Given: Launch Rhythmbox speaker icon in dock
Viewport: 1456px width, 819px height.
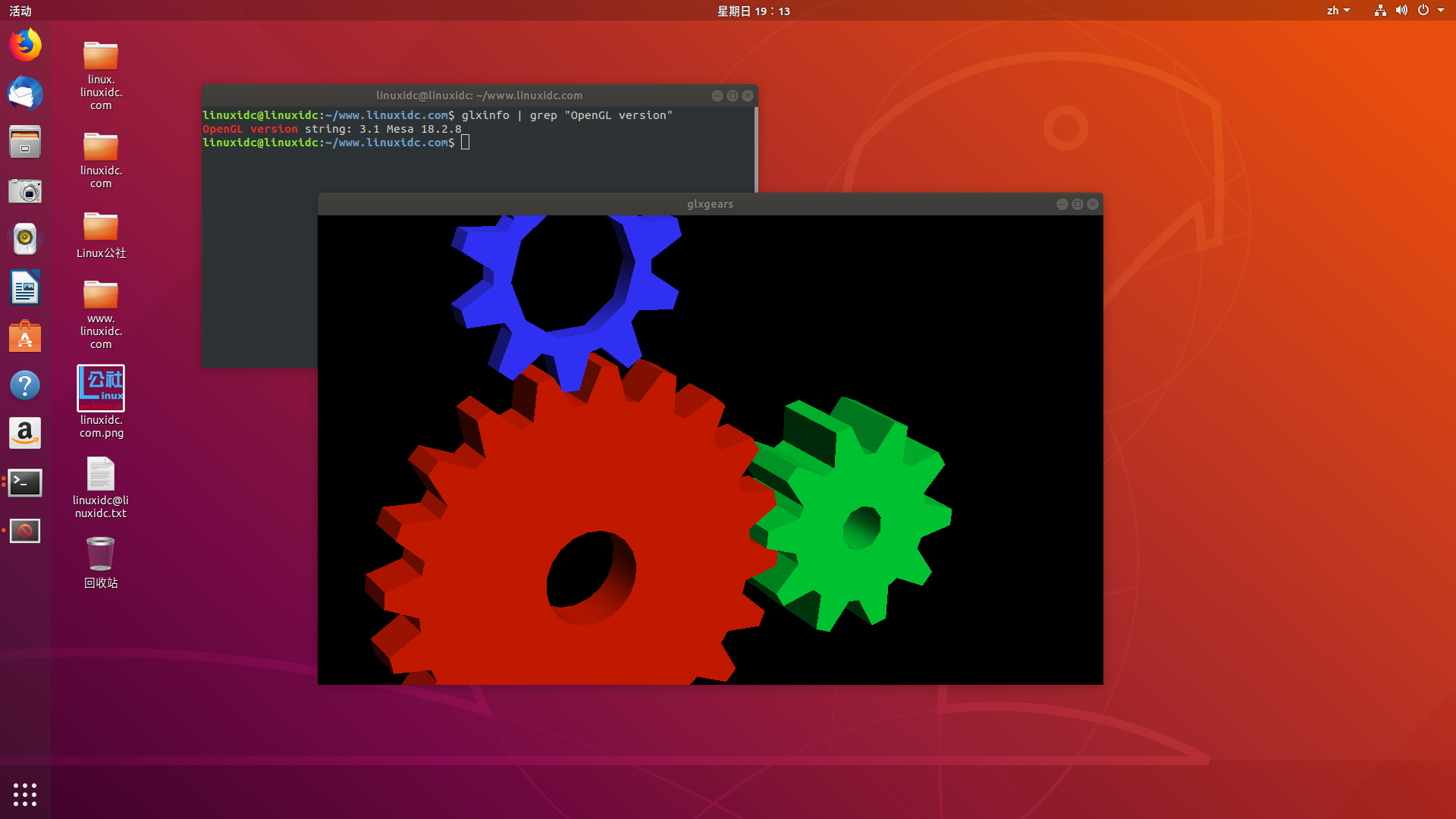Looking at the screenshot, I should point(25,239).
